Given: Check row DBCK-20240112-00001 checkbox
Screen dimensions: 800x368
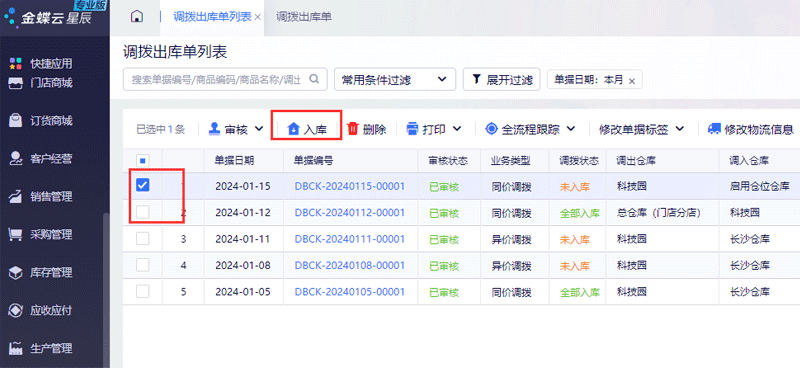Looking at the screenshot, I should (x=143, y=212).
